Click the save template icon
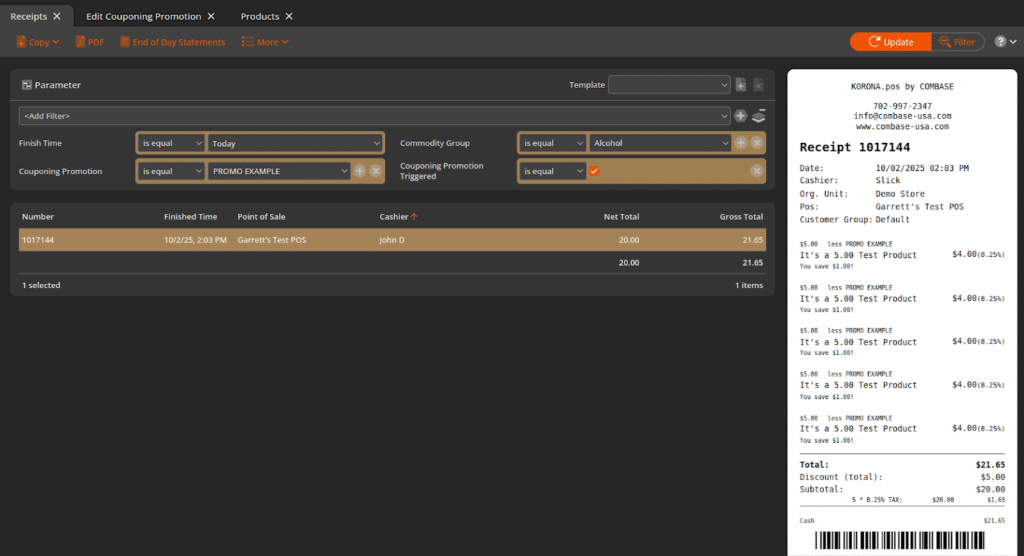1024x556 pixels. (741, 85)
